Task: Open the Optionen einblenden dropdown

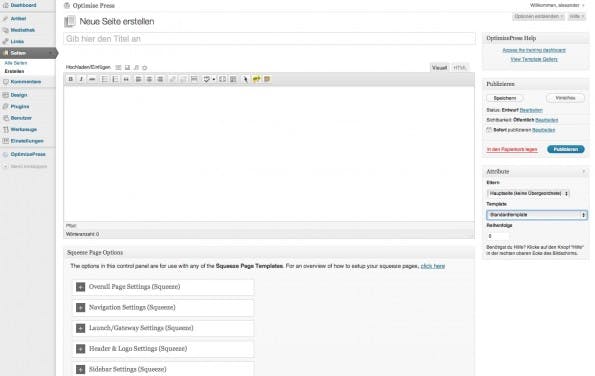Action: (x=538, y=16)
